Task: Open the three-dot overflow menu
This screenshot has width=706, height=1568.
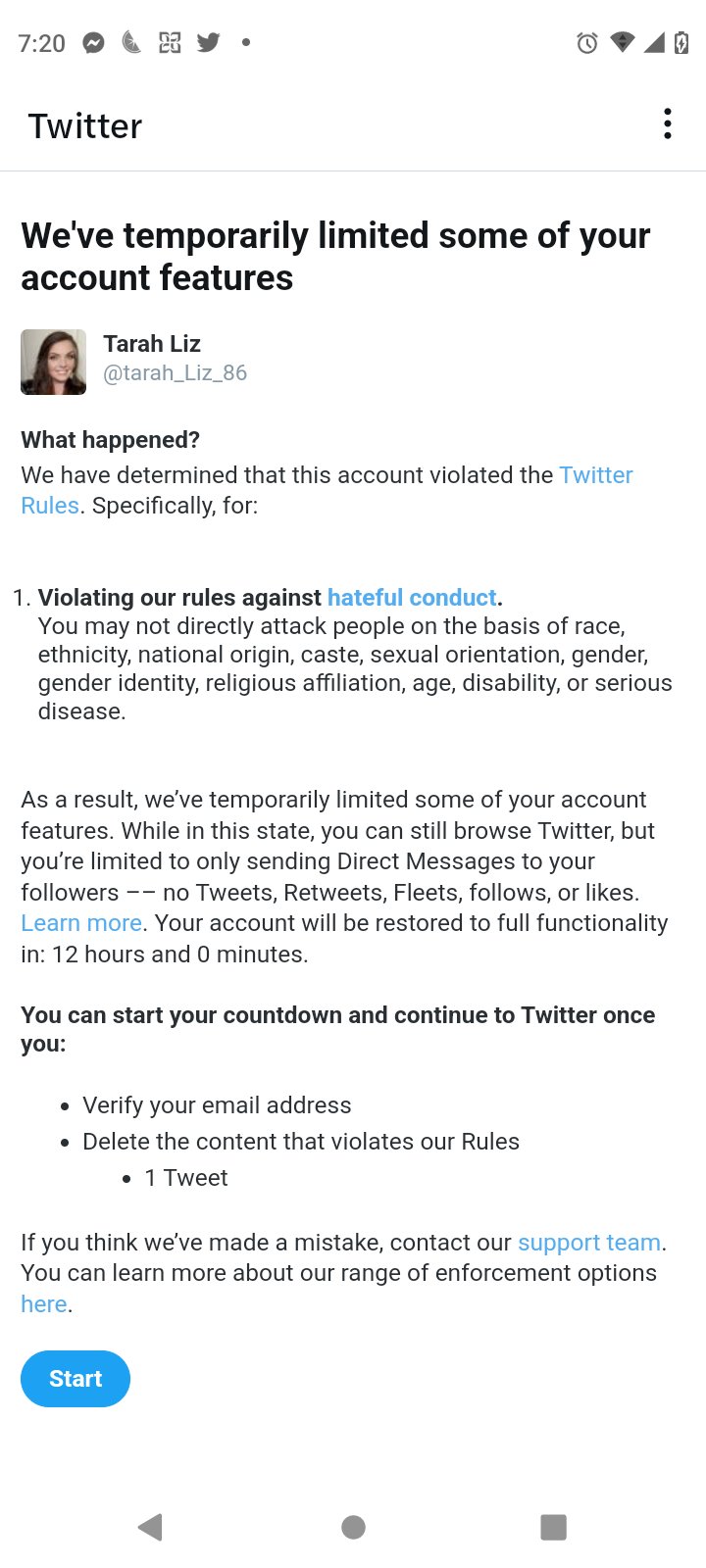Action: [668, 124]
